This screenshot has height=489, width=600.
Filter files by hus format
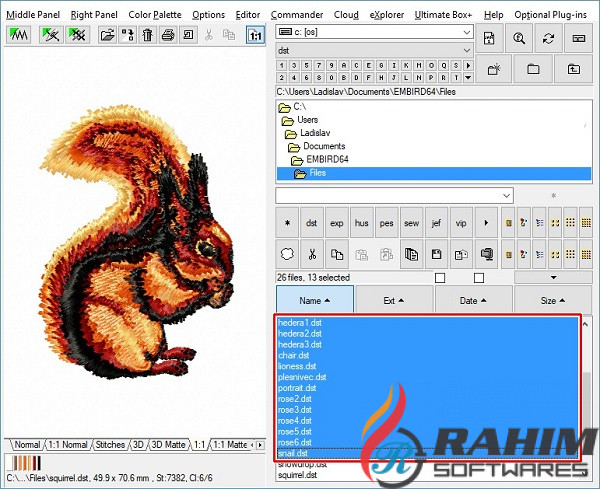362,223
